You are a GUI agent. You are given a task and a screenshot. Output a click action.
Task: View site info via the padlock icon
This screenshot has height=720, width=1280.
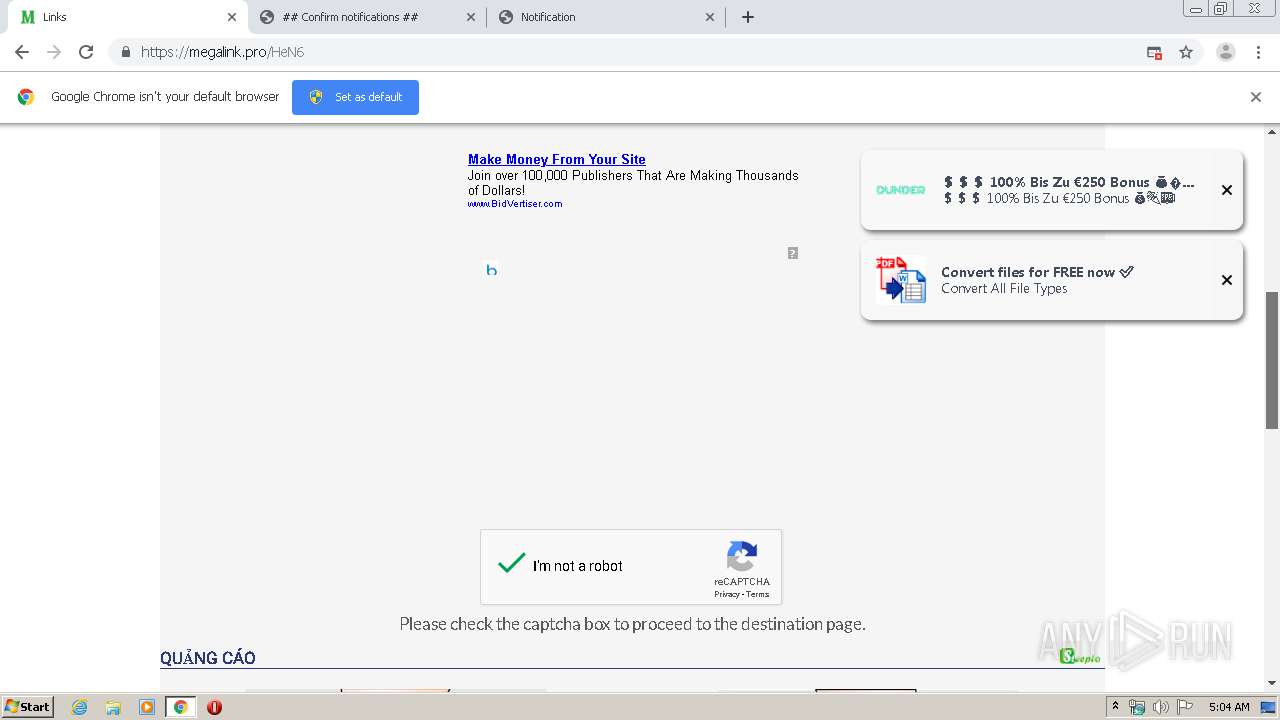(125, 52)
